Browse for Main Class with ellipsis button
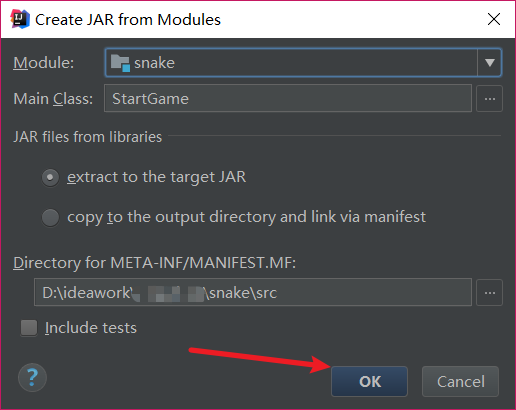516x410 pixels. [x=489, y=99]
